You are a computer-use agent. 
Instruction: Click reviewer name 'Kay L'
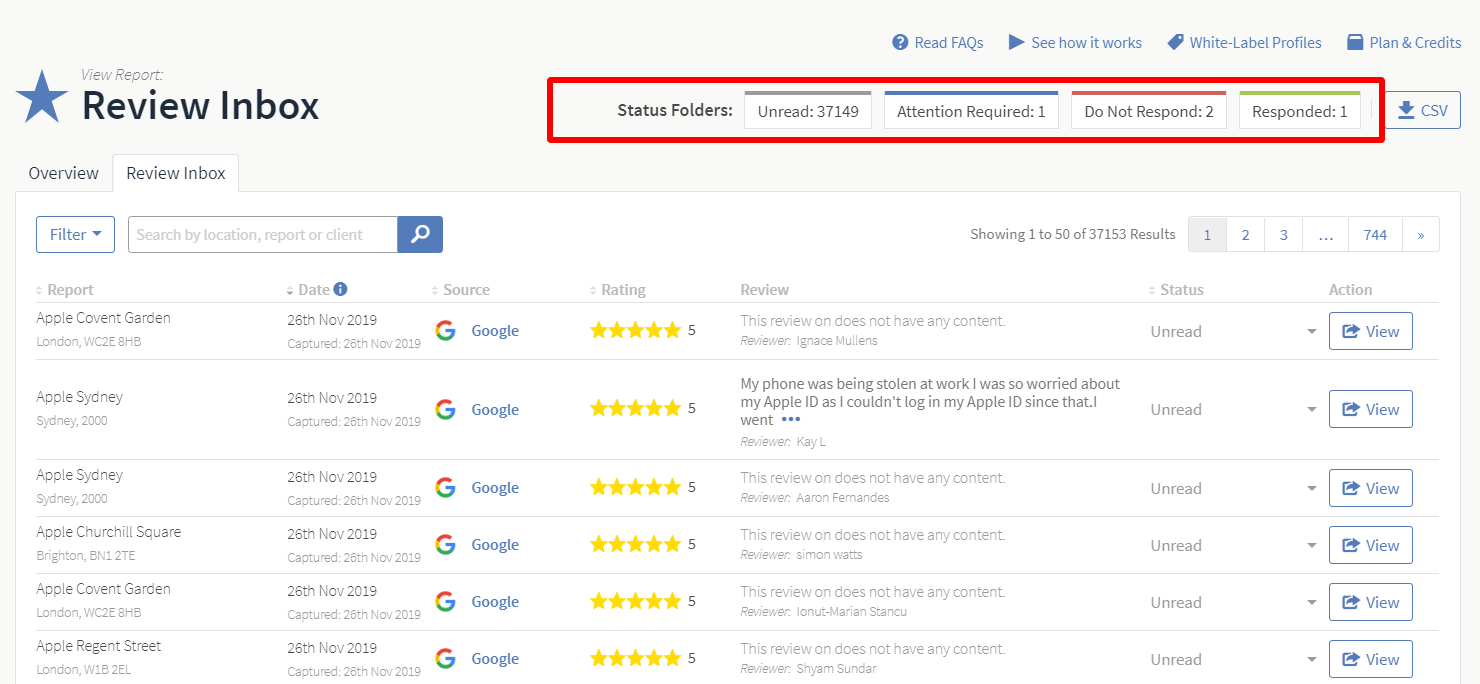pyautogui.click(x=811, y=441)
